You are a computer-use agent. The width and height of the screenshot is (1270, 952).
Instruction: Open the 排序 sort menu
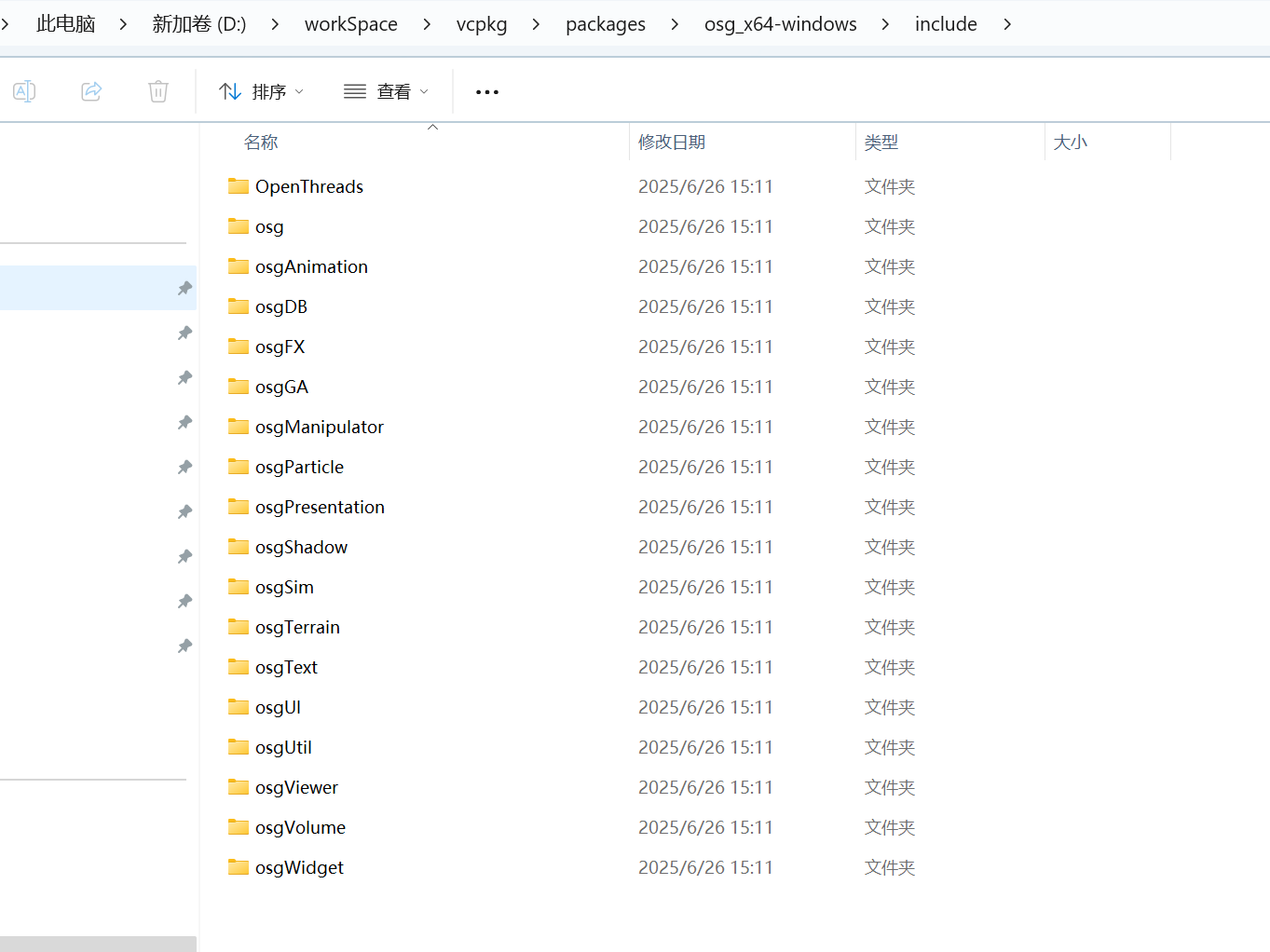(261, 91)
